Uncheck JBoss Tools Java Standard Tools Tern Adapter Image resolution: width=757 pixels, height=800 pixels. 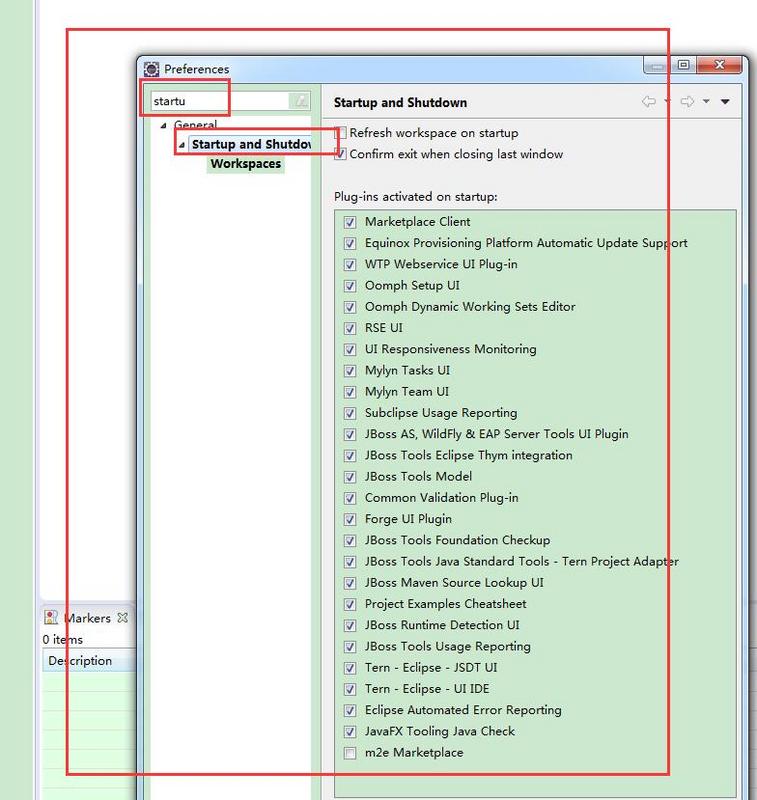click(350, 562)
